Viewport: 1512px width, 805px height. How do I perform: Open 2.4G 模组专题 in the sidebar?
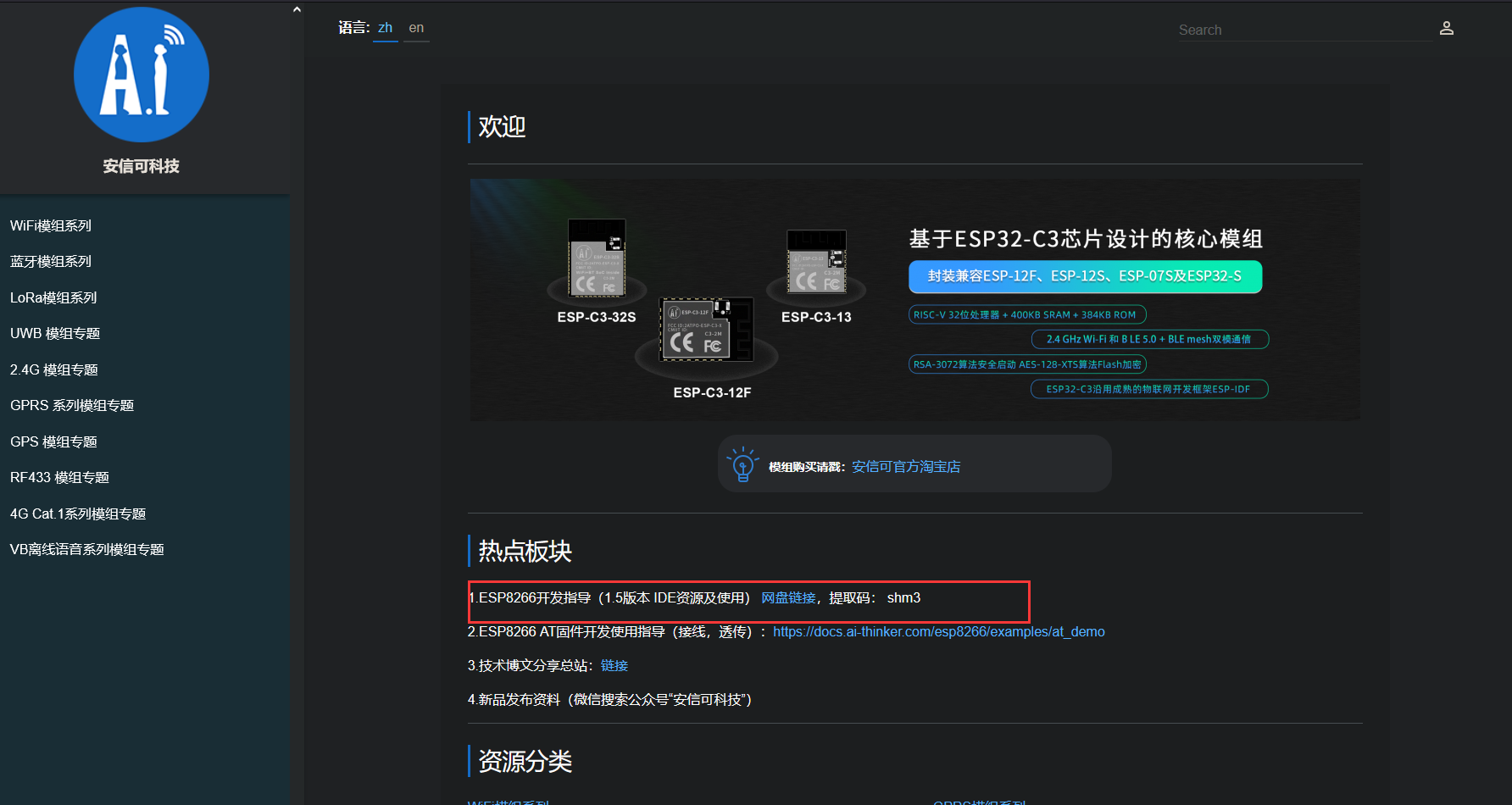(54, 369)
